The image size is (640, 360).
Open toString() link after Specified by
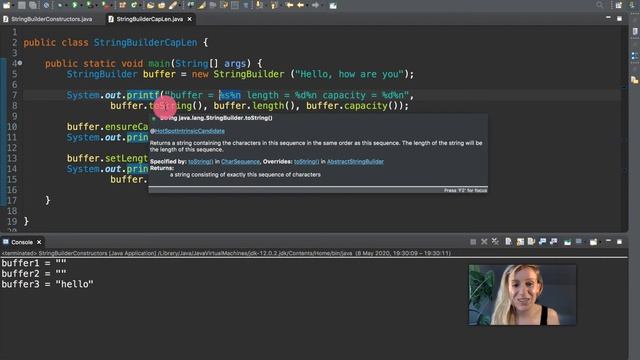[200, 162]
